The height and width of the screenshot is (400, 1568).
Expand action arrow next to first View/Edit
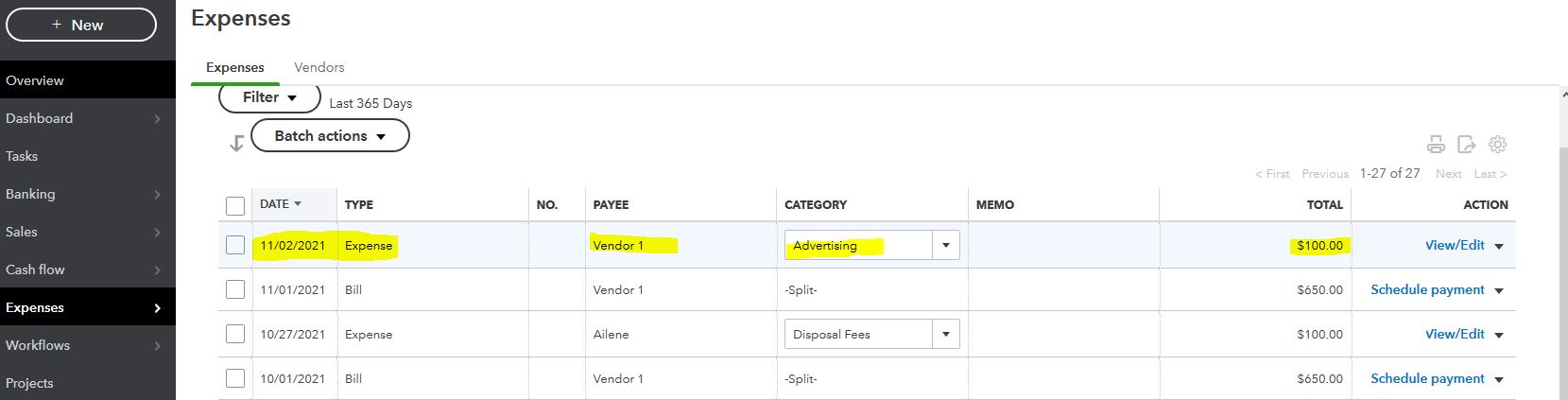coord(1499,246)
